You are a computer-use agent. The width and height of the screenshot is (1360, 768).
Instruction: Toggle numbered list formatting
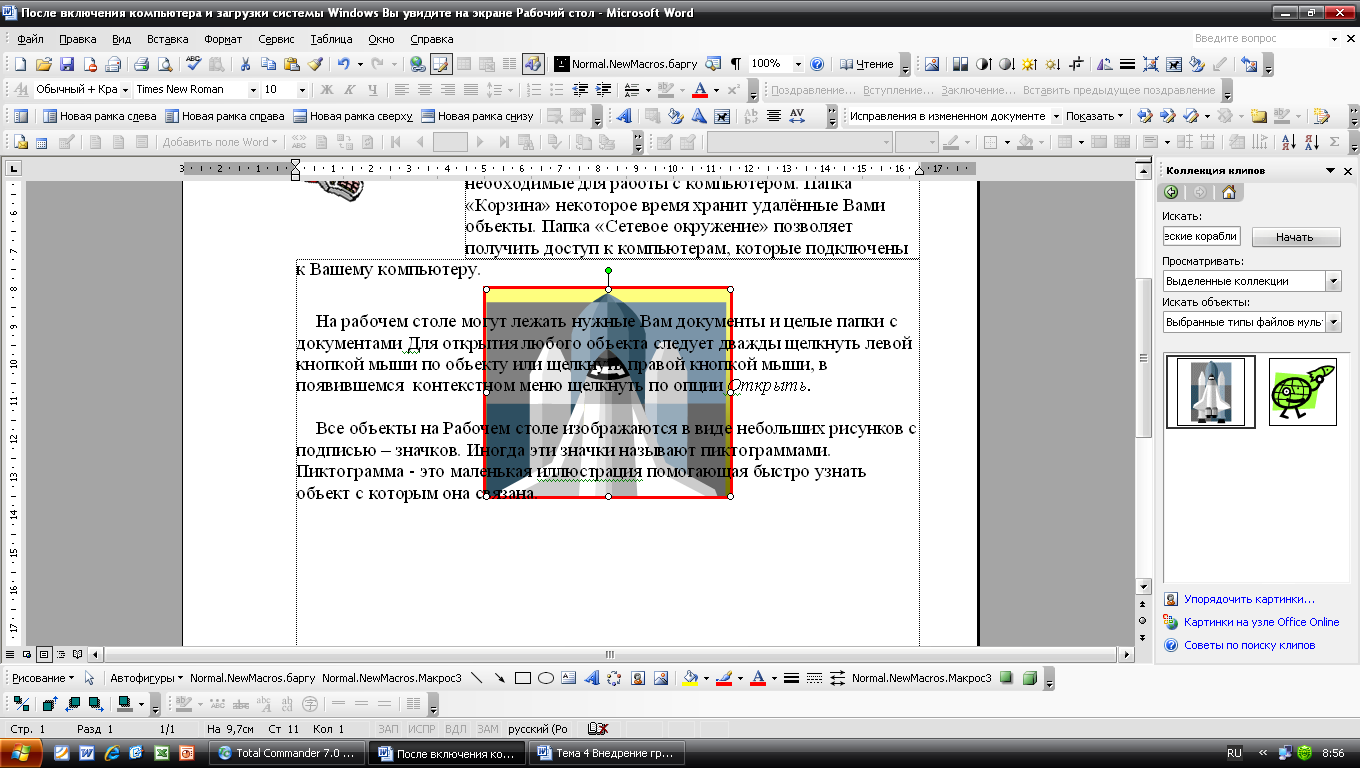click(532, 90)
